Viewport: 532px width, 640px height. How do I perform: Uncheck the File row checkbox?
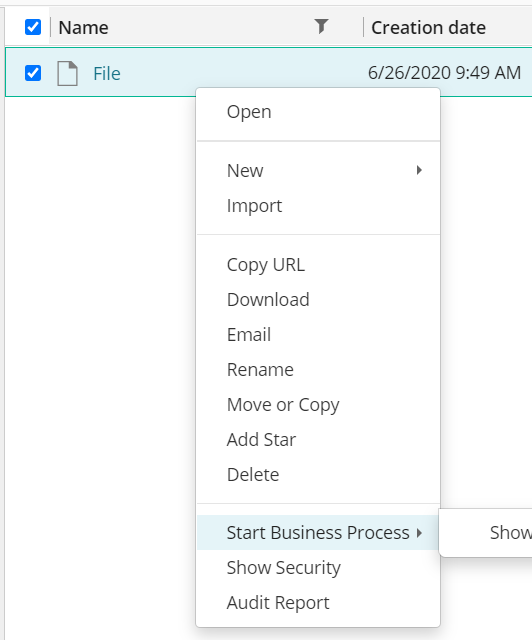(33, 73)
